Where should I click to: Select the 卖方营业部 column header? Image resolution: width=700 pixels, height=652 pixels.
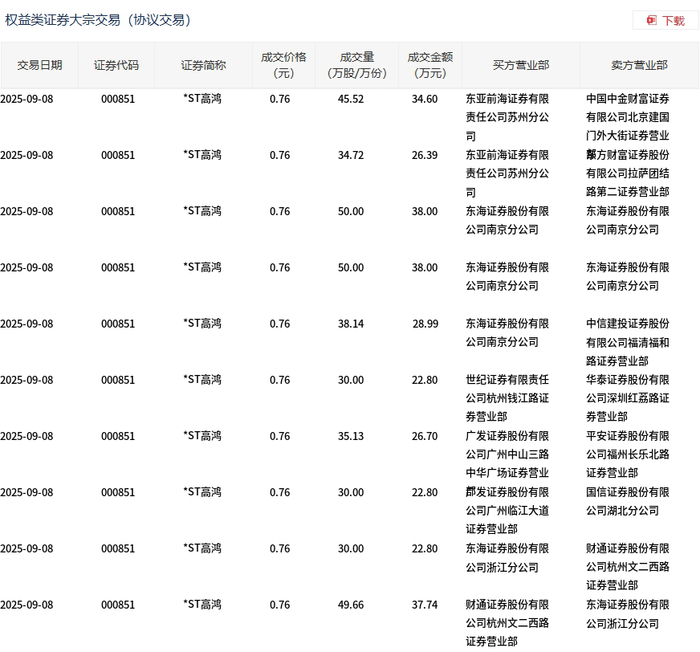(x=639, y=65)
